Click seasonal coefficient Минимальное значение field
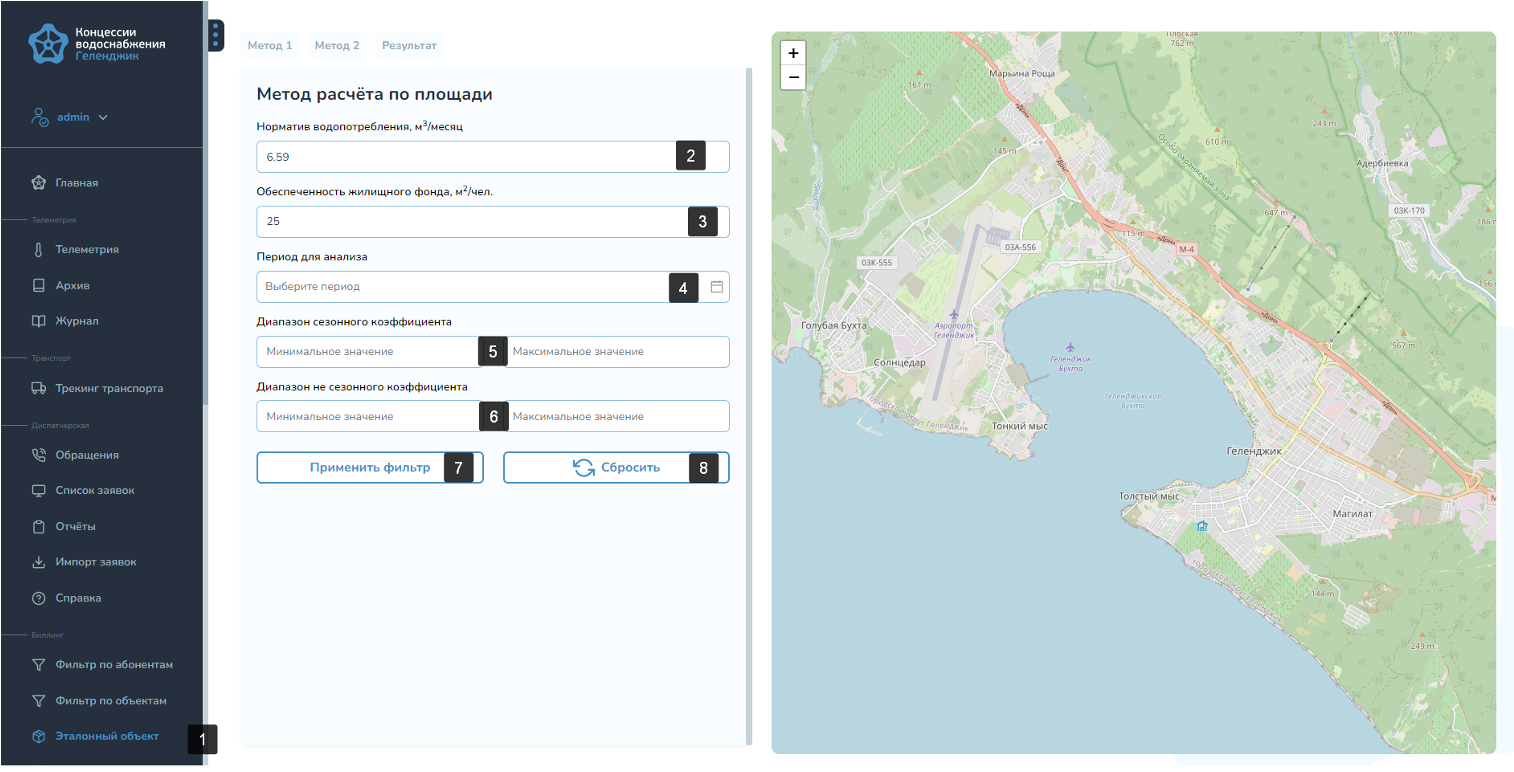This screenshot has width=1514, height=772. coord(366,352)
